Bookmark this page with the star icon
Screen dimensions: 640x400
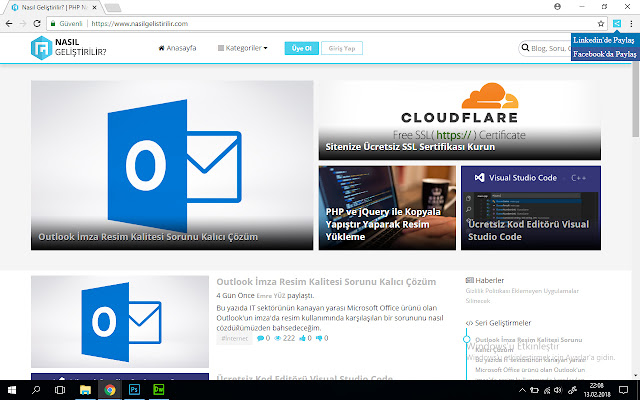601,23
